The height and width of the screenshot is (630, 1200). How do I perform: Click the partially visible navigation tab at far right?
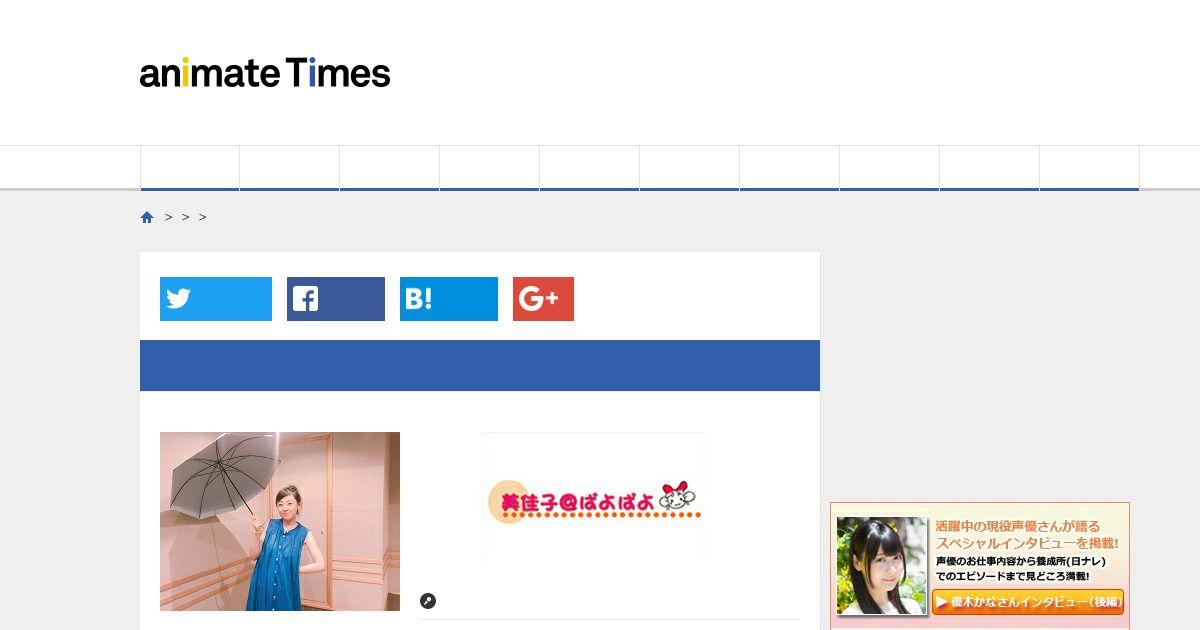point(1170,168)
